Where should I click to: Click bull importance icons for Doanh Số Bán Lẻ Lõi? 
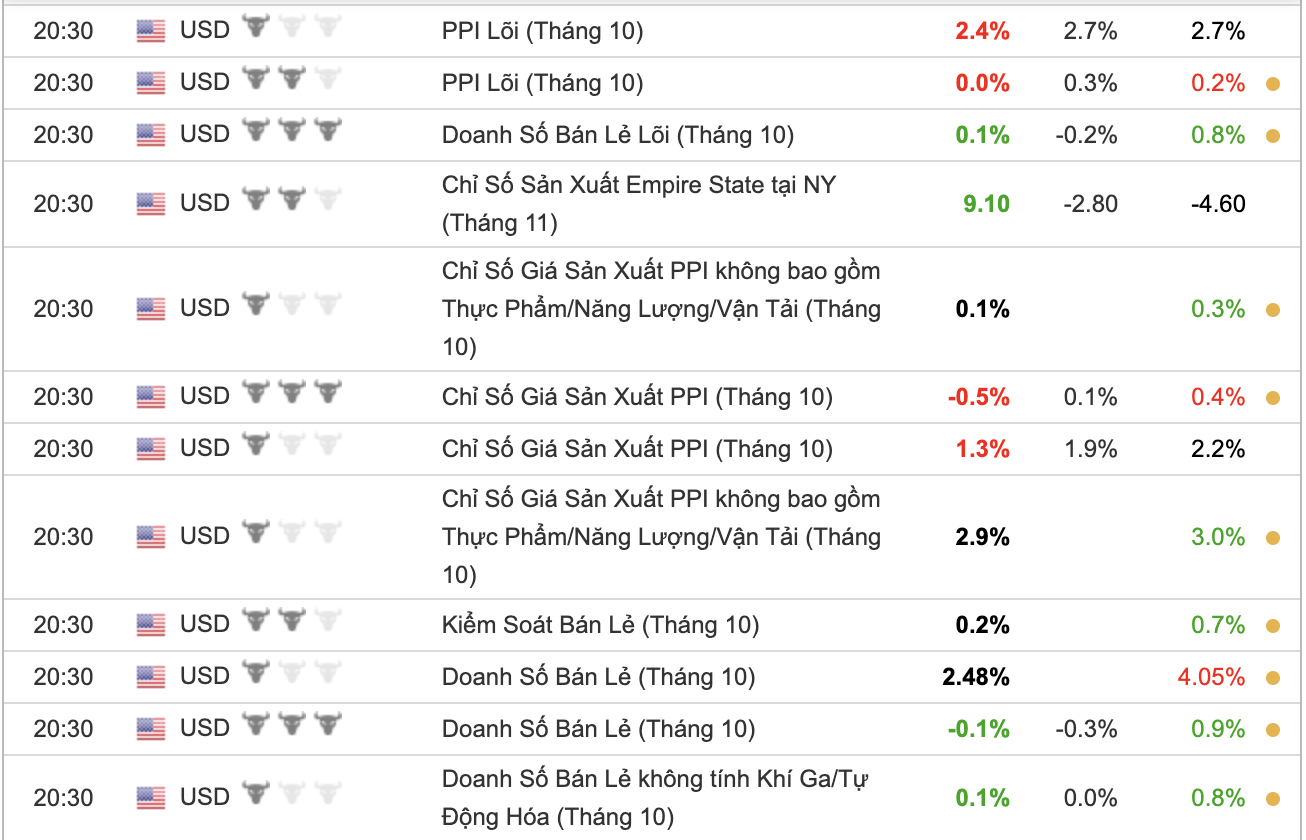pos(292,132)
